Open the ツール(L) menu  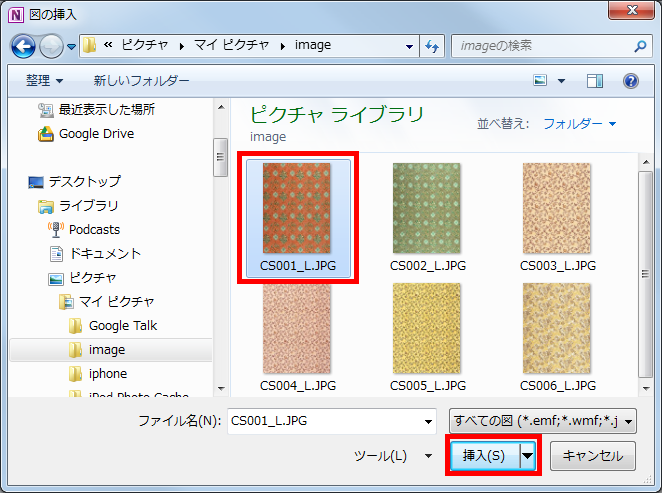pyautogui.click(x=393, y=456)
